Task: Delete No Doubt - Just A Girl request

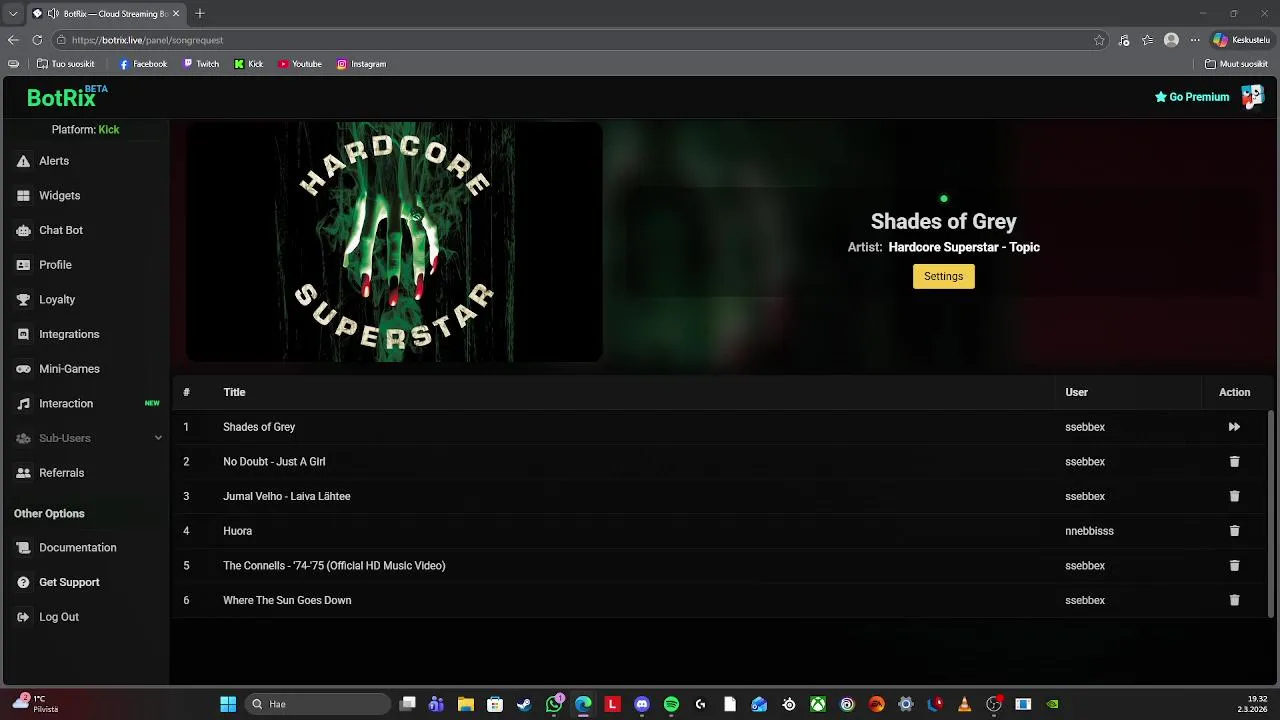Action: coord(1234,462)
